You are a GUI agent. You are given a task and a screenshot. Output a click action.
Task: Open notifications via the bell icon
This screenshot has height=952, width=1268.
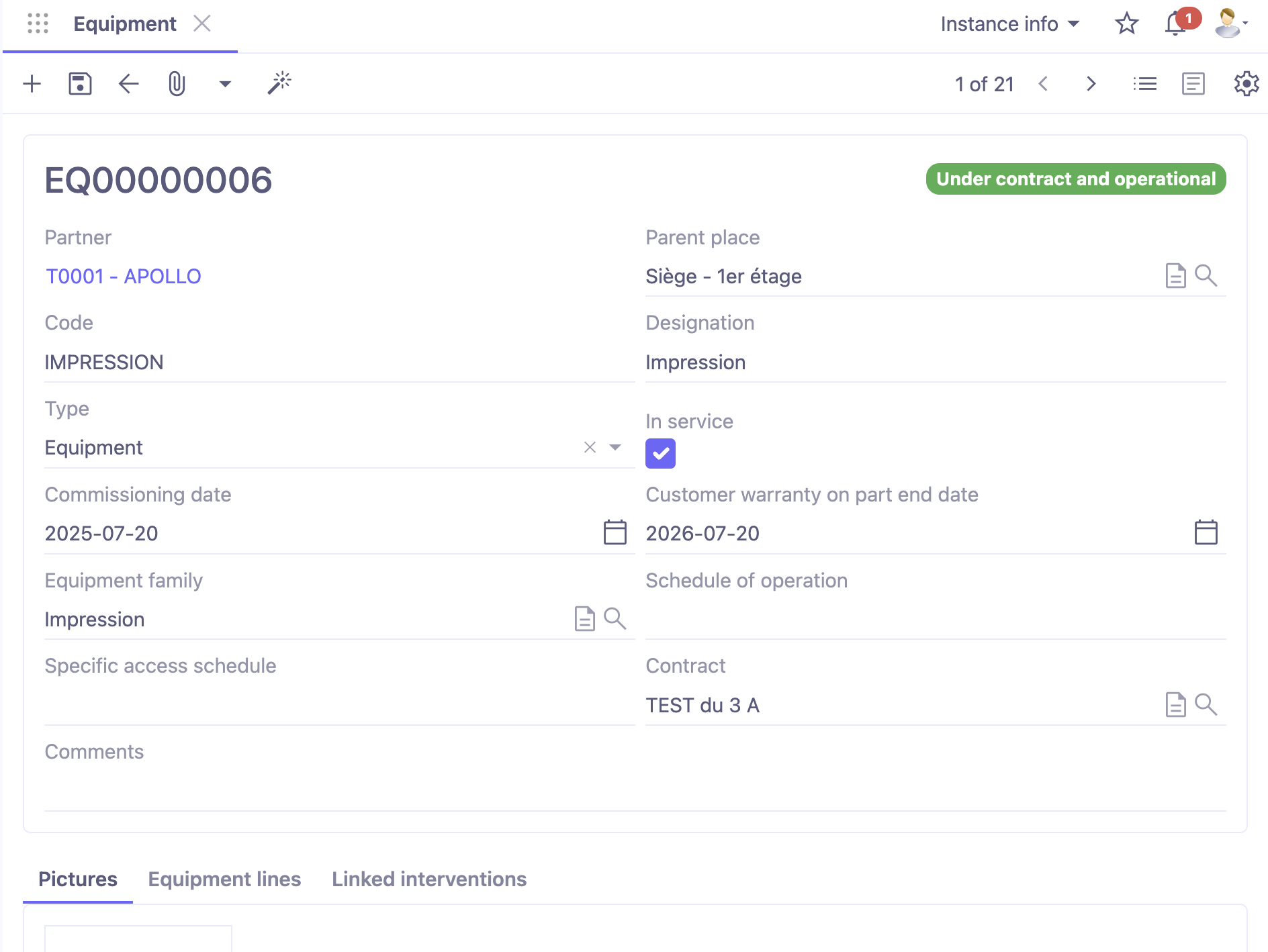coord(1174,23)
